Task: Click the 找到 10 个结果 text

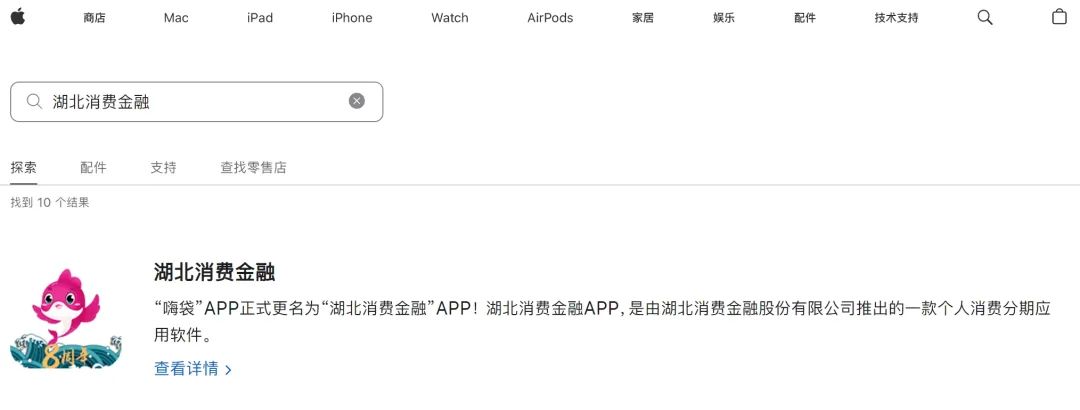Action: coord(50,203)
